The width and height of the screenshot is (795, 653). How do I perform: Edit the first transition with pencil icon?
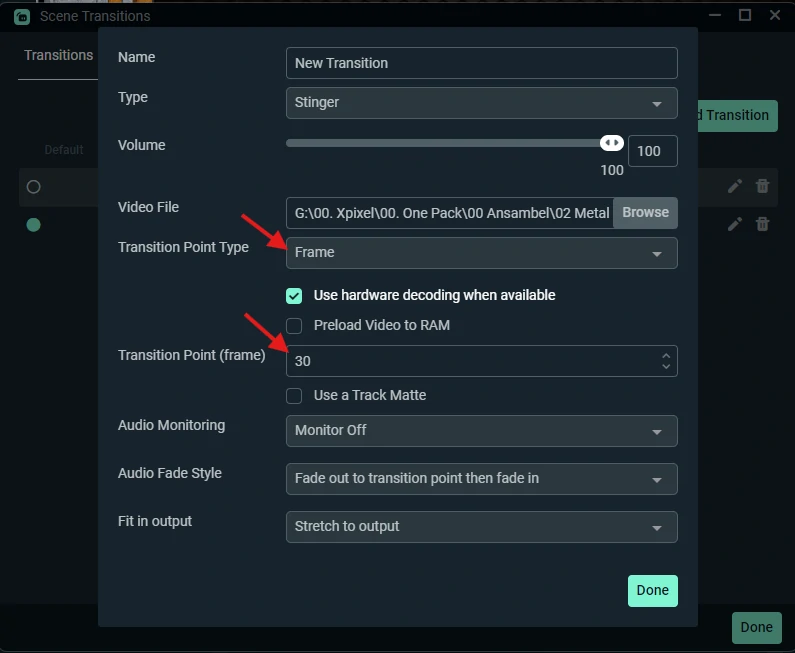tap(735, 186)
